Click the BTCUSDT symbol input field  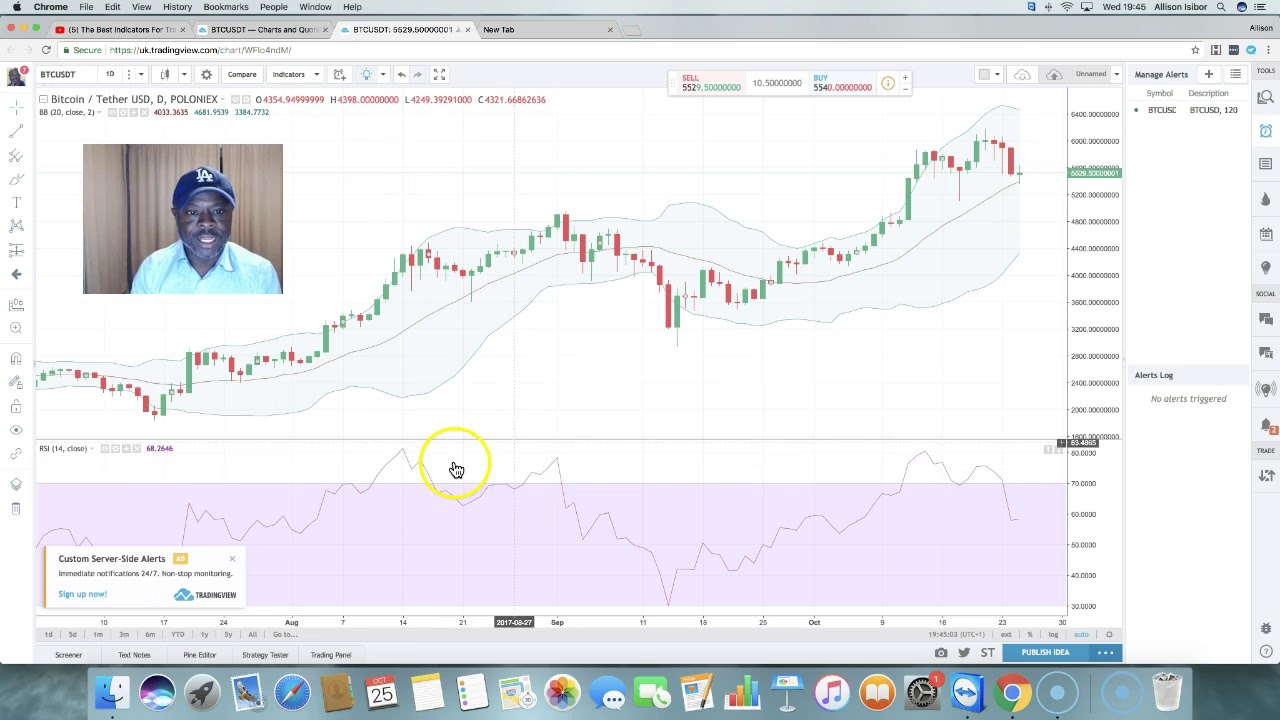click(x=64, y=74)
